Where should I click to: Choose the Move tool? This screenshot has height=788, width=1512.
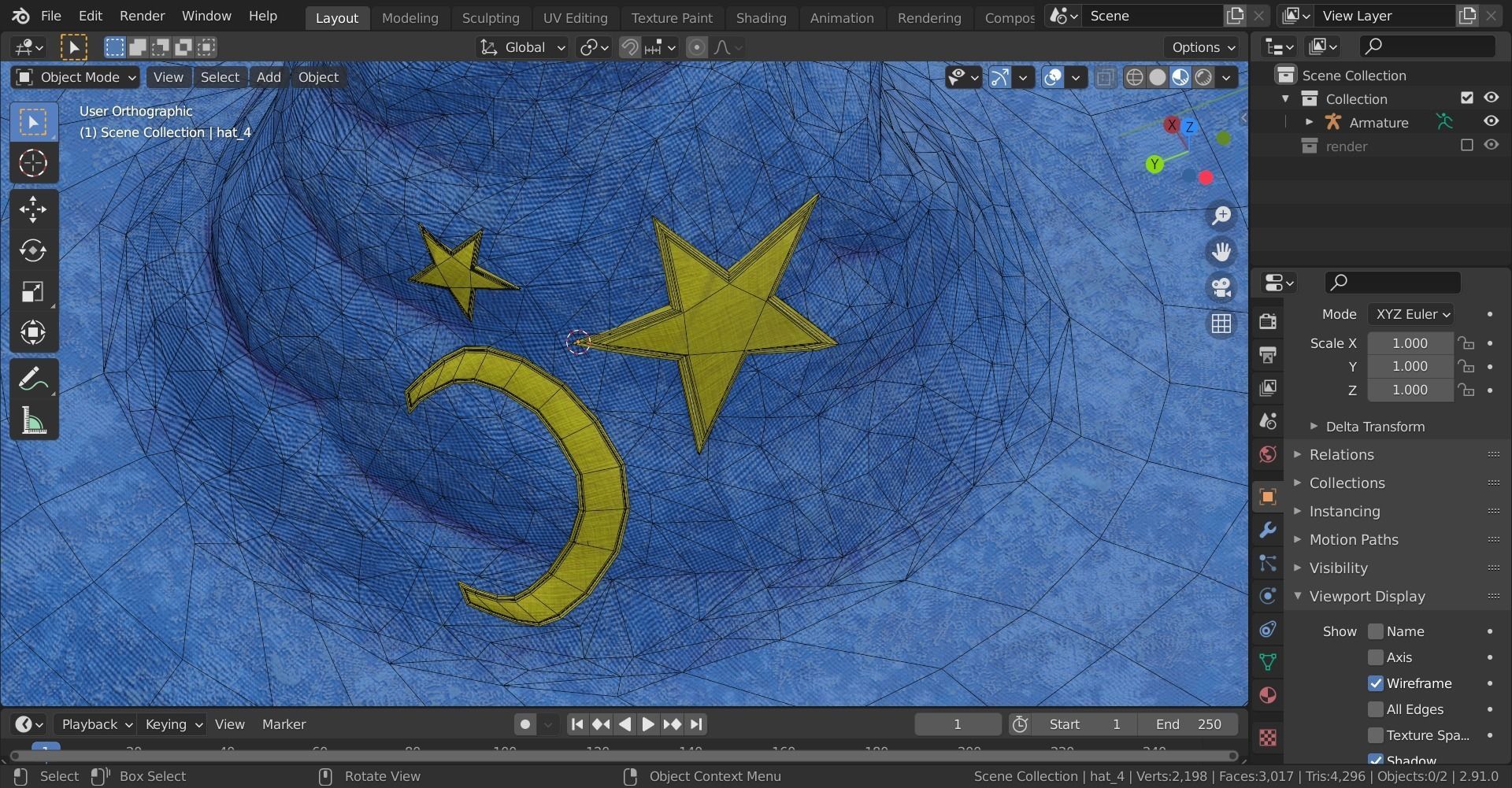click(33, 209)
